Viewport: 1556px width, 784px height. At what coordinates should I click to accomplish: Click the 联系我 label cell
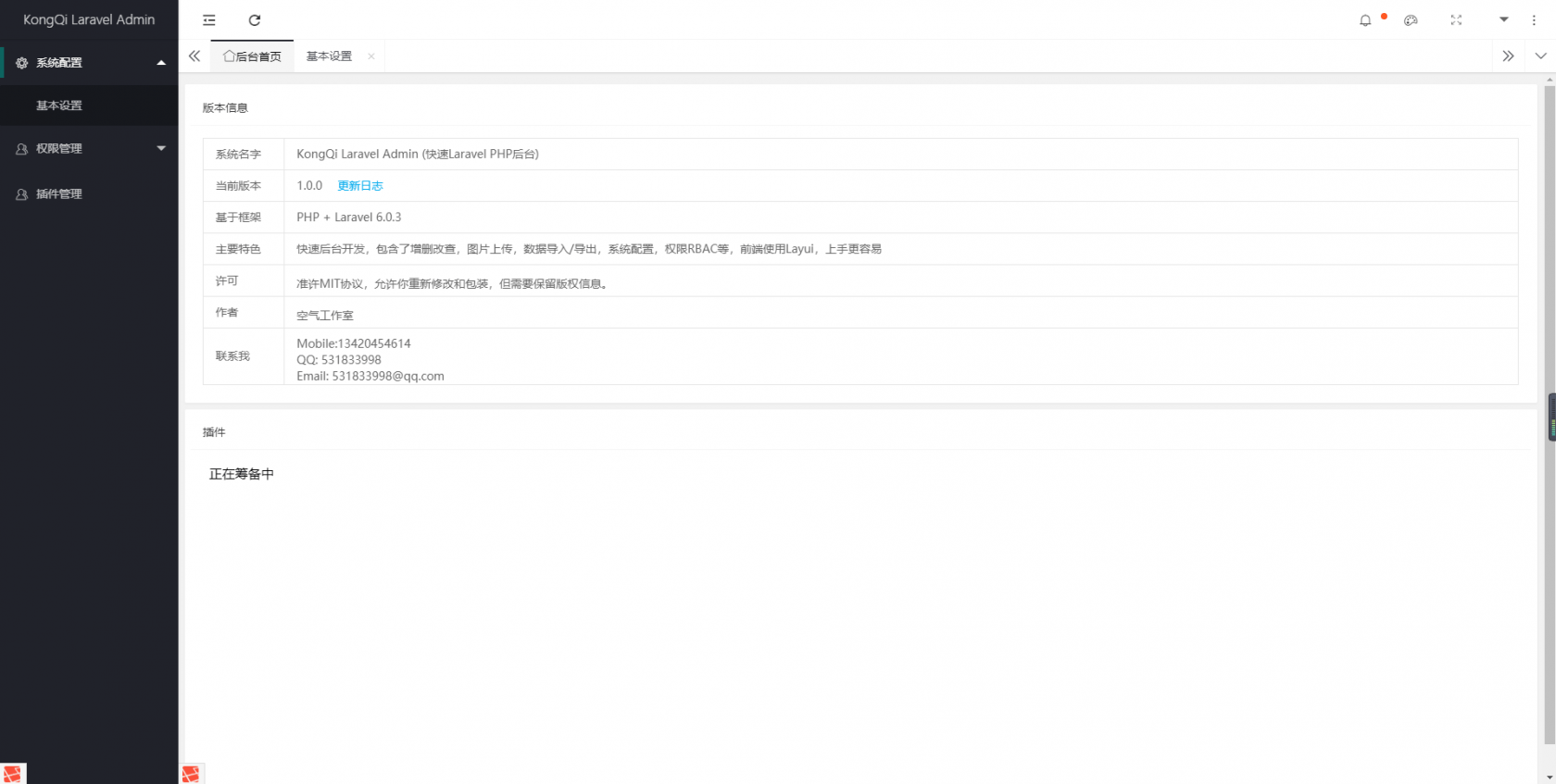click(244, 356)
